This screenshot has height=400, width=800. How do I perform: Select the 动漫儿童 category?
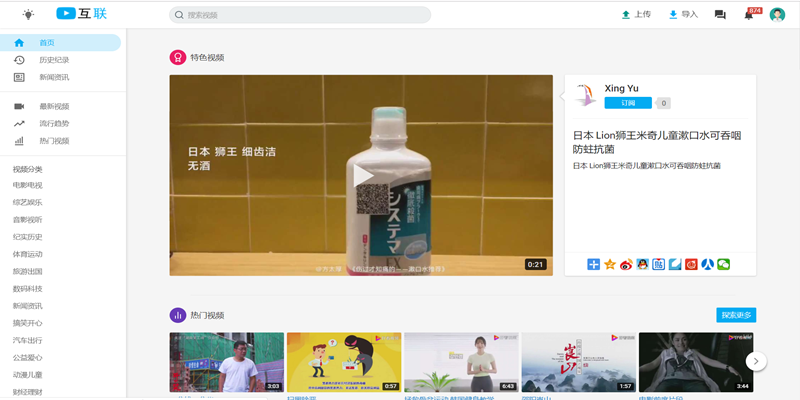(28, 374)
